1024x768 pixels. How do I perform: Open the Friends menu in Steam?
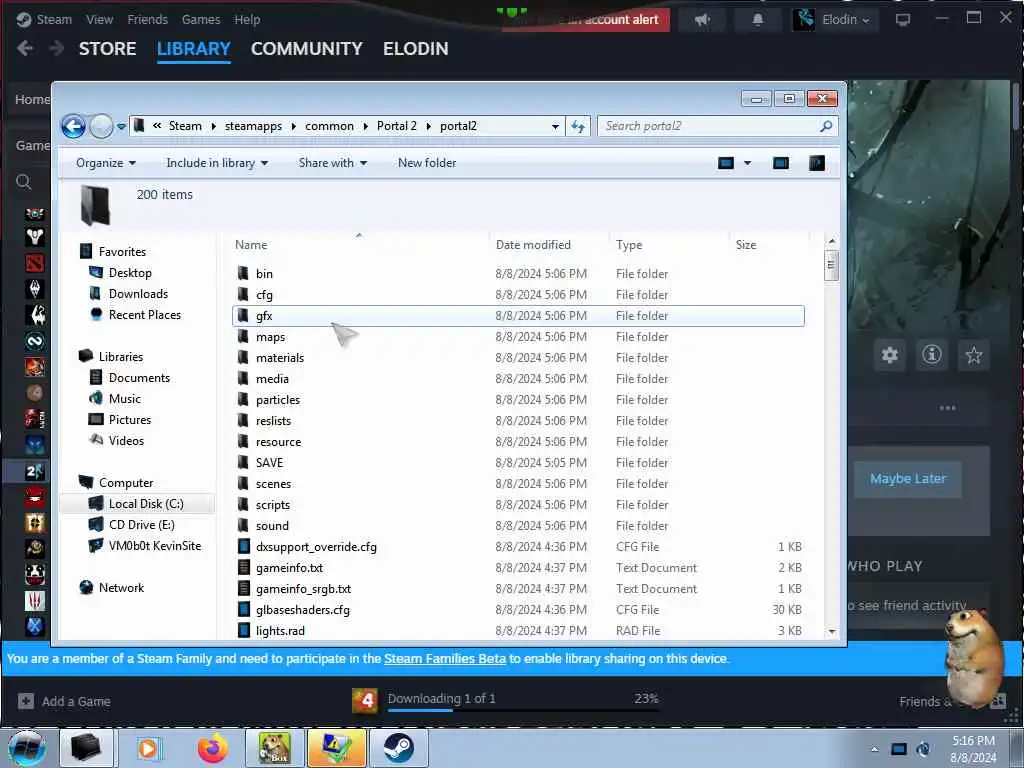tap(147, 20)
